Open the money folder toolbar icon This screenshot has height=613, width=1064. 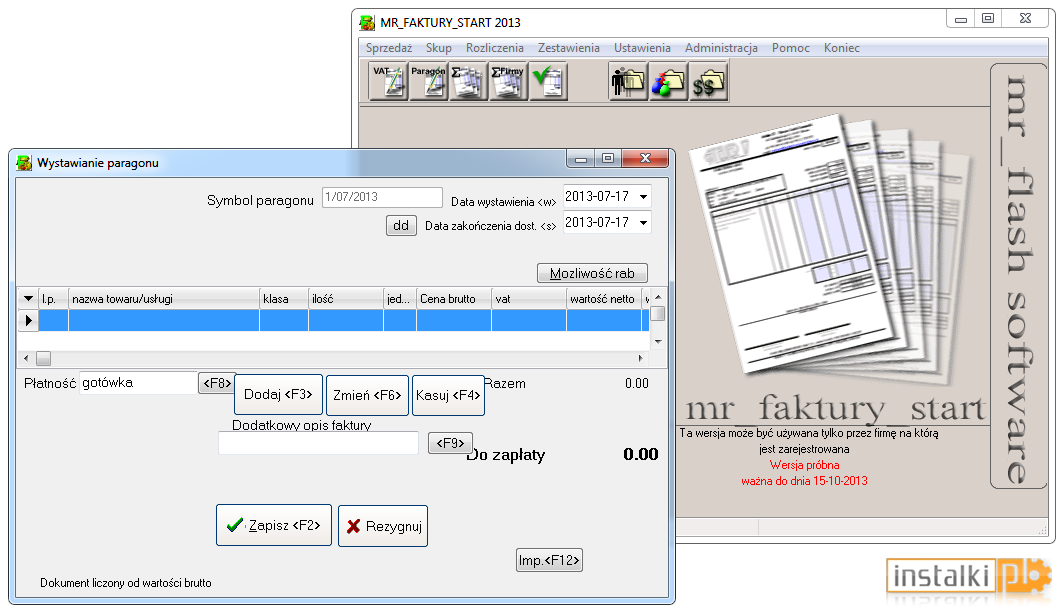[x=708, y=81]
